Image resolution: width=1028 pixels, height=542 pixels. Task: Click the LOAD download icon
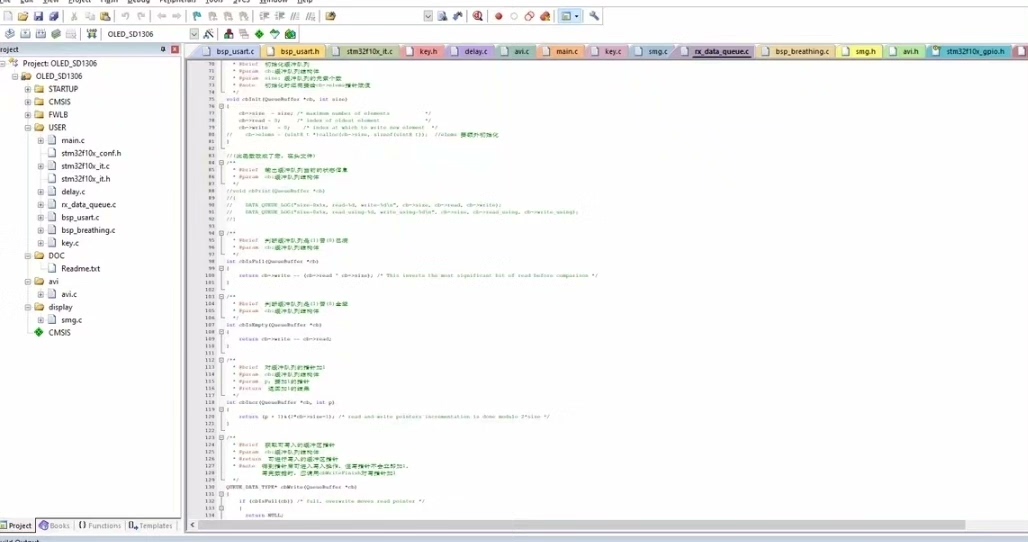pos(92,34)
